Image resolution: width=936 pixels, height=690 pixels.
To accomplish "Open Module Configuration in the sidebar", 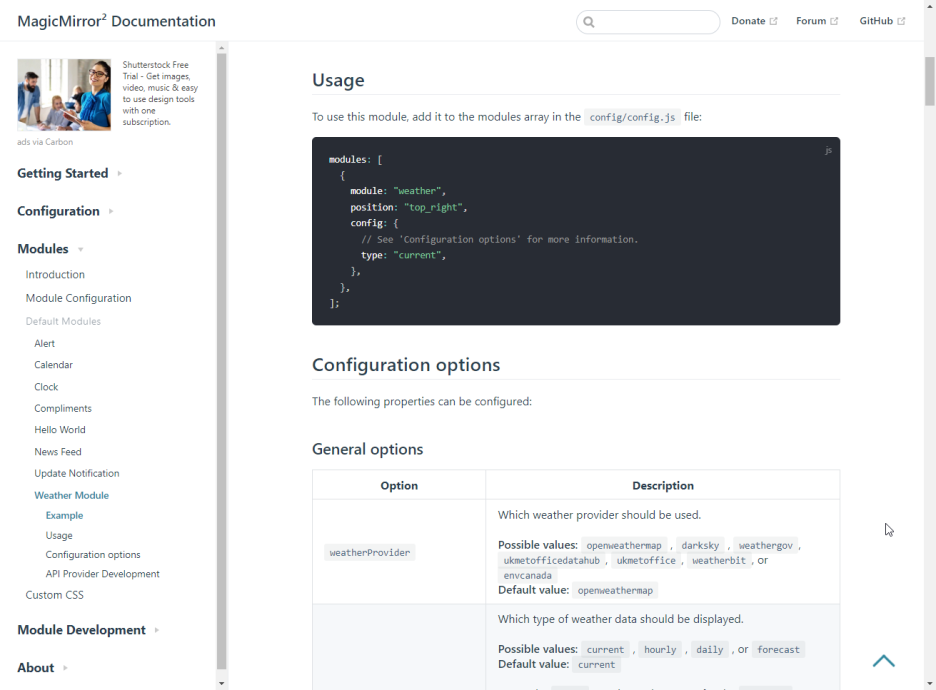I will pyautogui.click(x=78, y=298).
